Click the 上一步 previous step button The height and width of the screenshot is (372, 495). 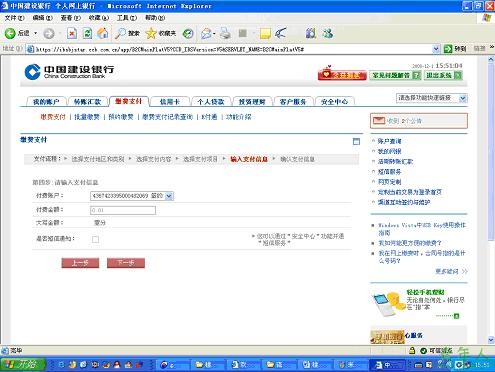[x=80, y=263]
